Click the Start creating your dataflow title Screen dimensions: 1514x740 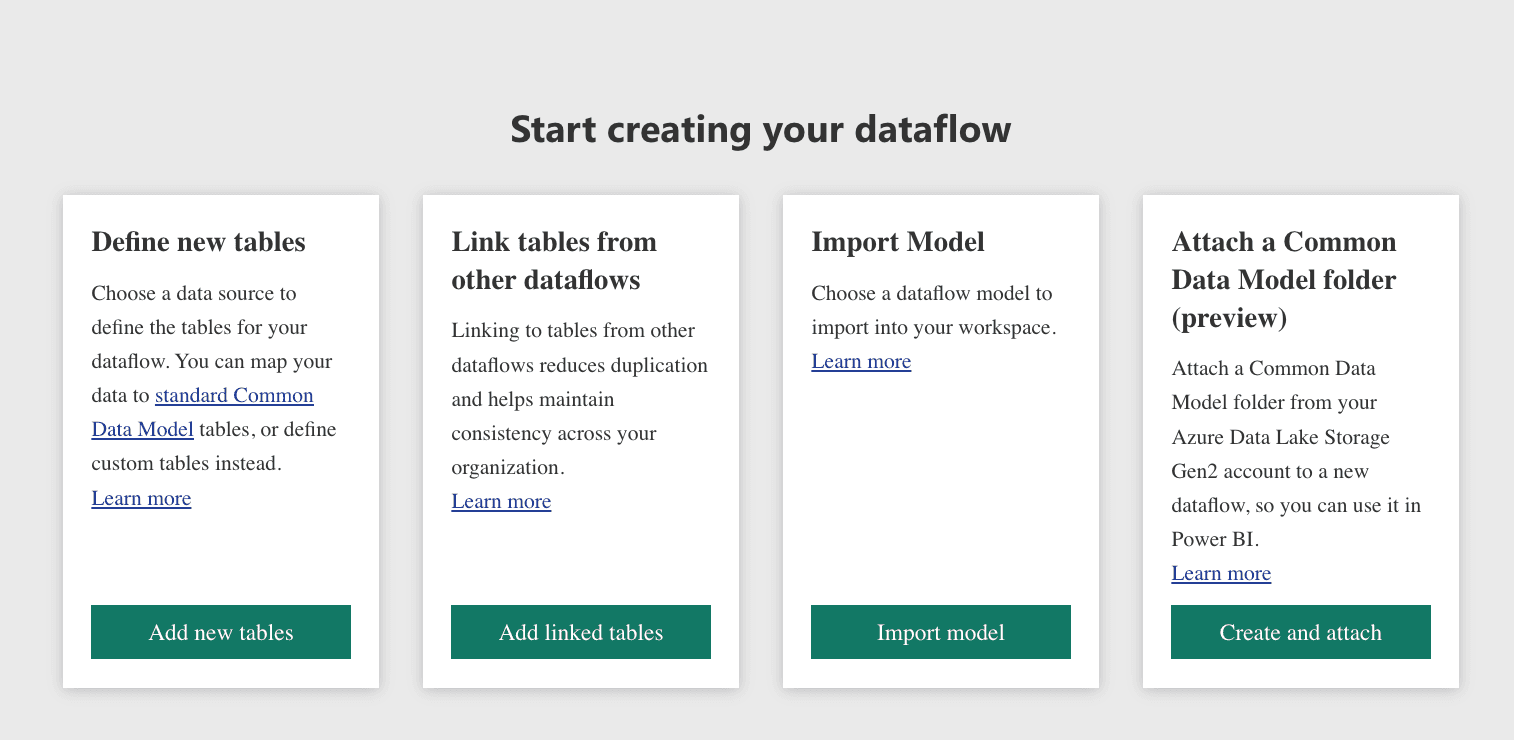[x=761, y=129]
